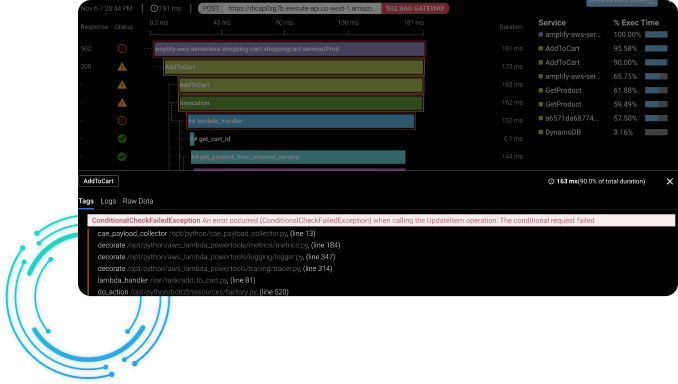Click the warning icon on the Invocation row
678x384 pixels.
122,103
